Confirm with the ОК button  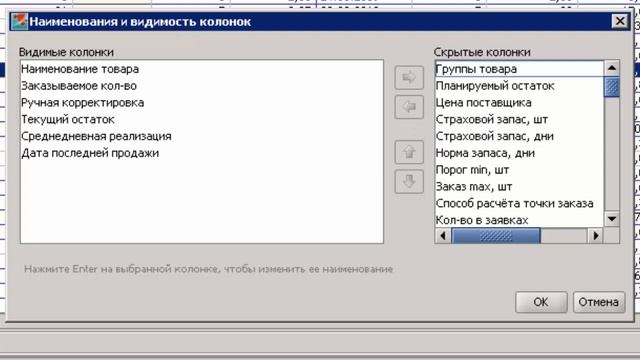tap(541, 302)
